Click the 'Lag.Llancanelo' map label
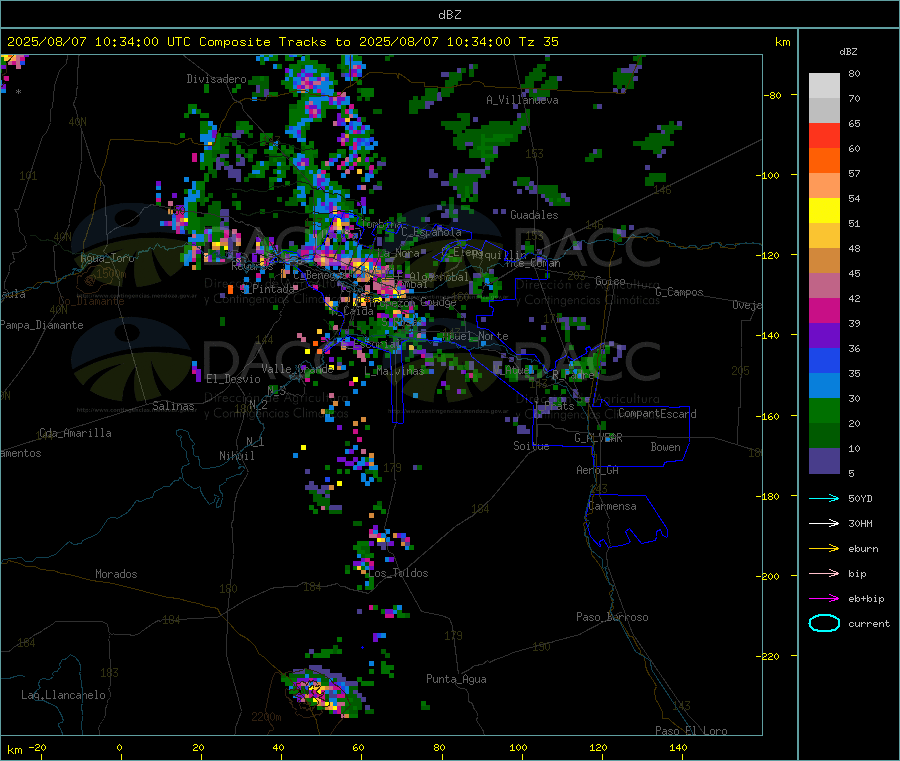The image size is (900, 761). pos(63,695)
